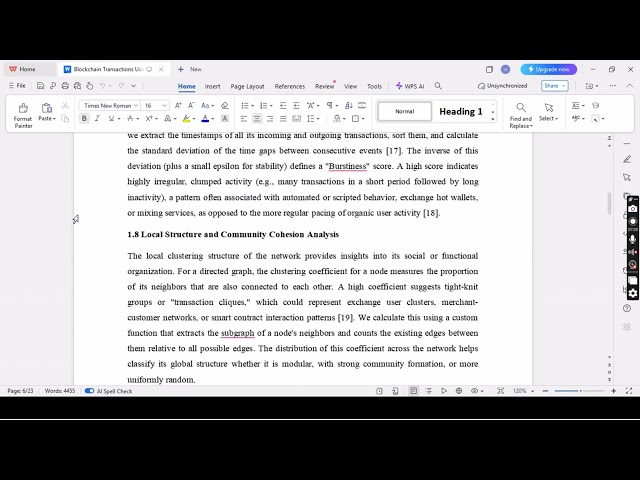Toggle Outline view in status bar
The height and width of the screenshot is (480, 640).
(x=428, y=391)
